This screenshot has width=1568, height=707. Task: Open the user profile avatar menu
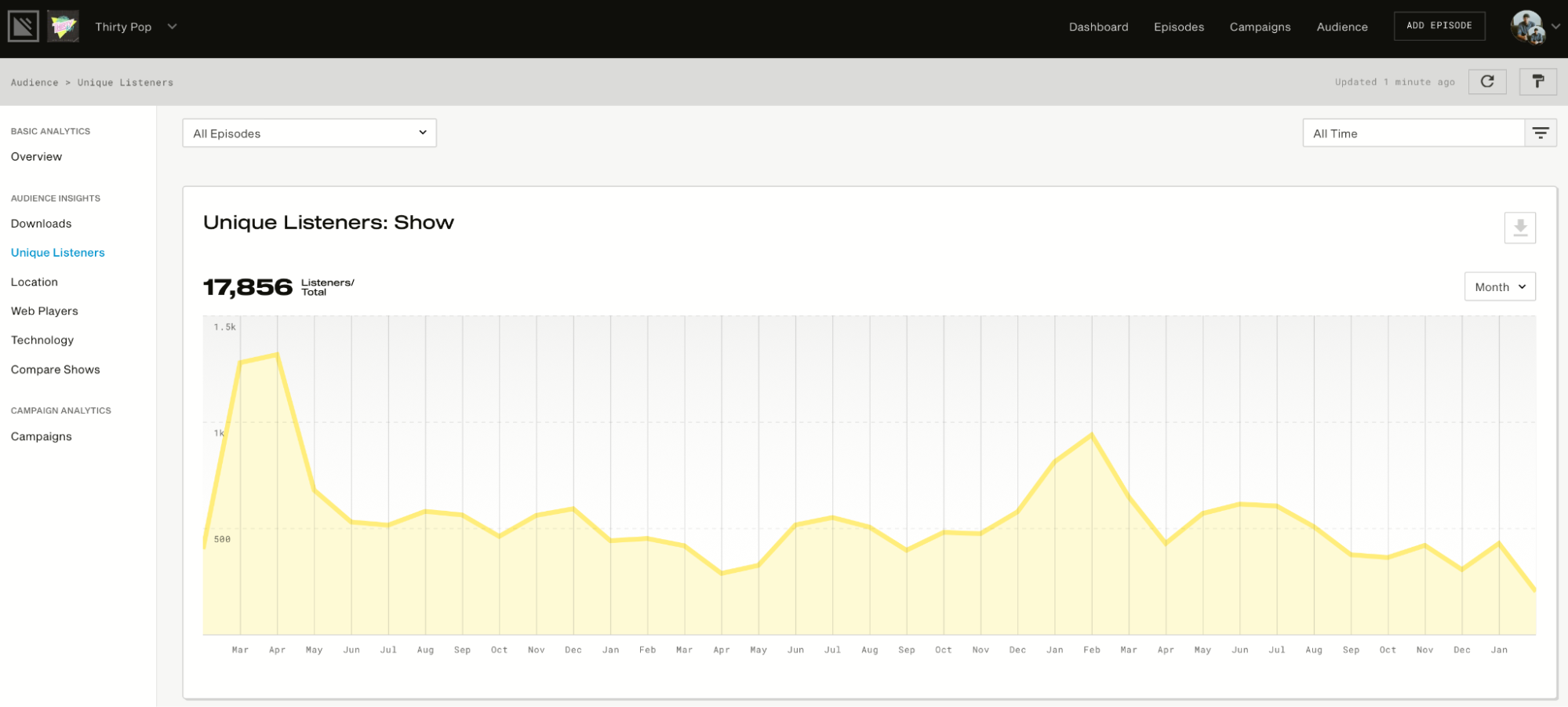[1526, 27]
